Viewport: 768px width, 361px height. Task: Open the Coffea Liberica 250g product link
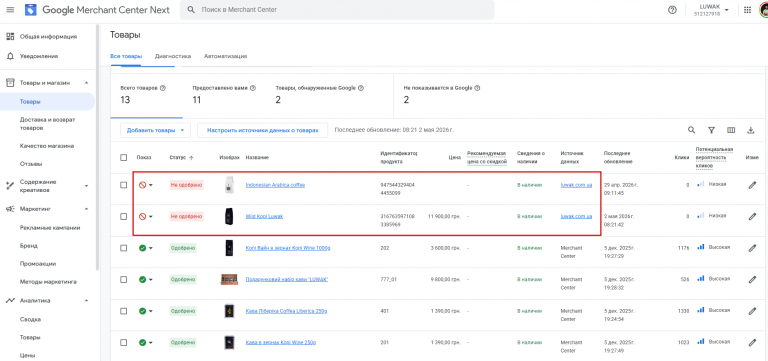[x=286, y=311]
